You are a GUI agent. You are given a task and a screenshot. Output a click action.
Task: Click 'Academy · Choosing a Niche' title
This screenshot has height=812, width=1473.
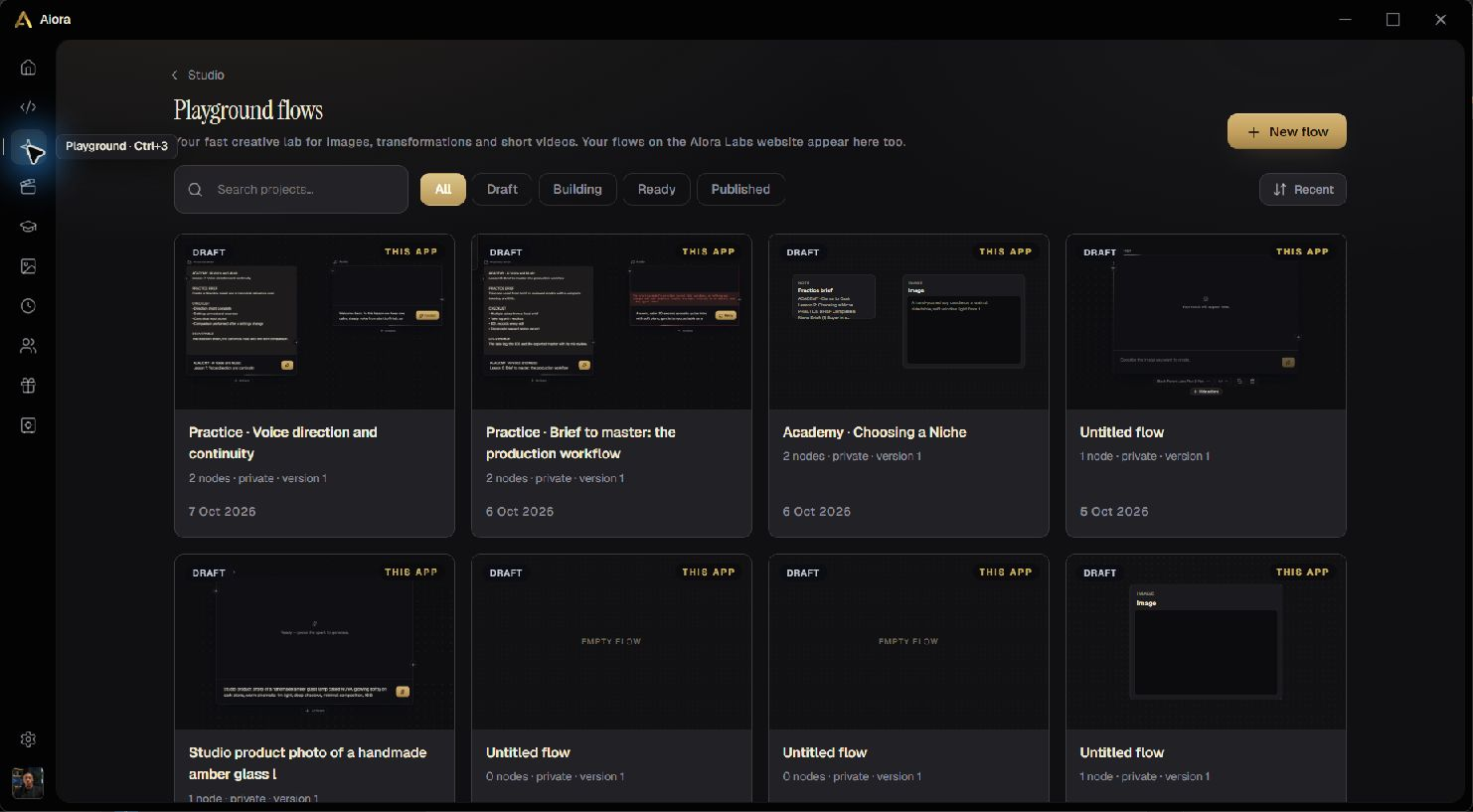coord(875,432)
